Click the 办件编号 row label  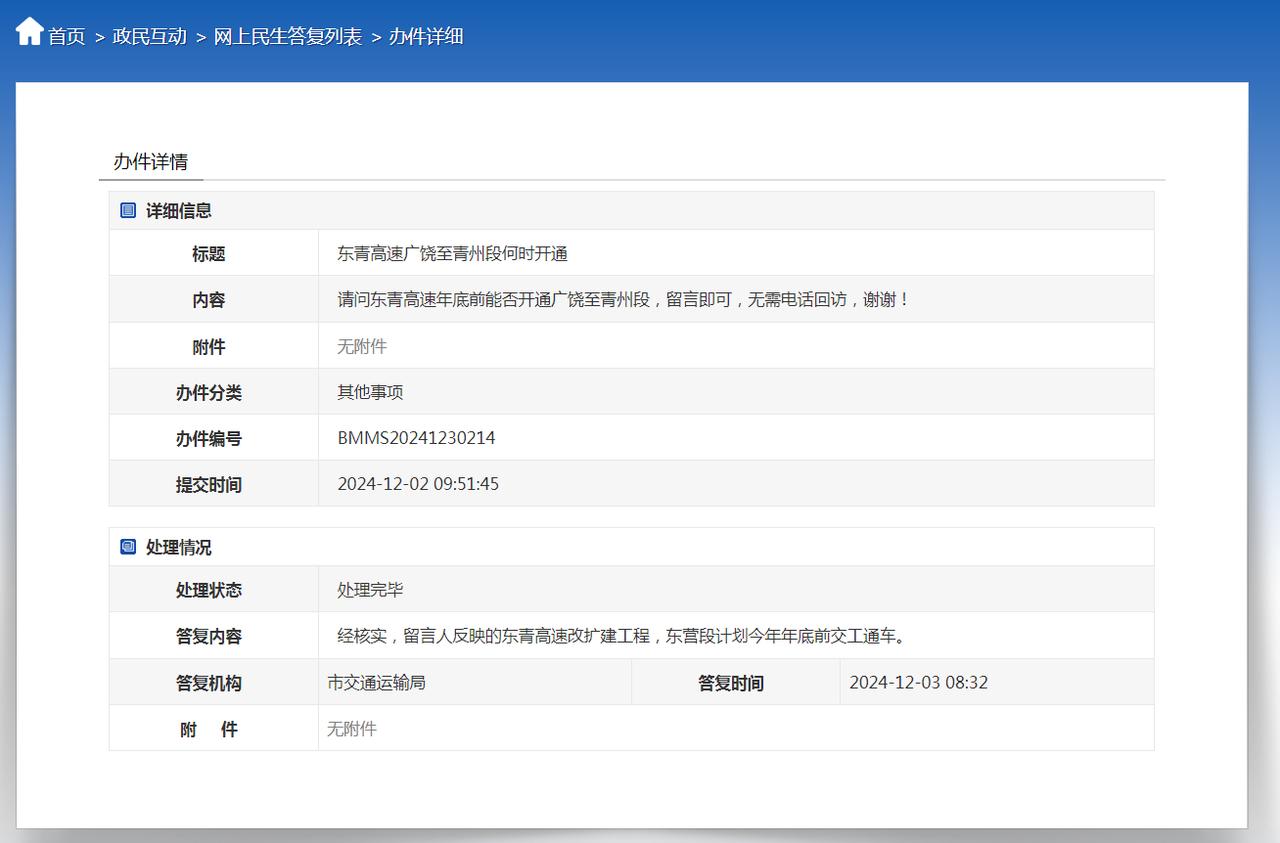[x=209, y=439]
